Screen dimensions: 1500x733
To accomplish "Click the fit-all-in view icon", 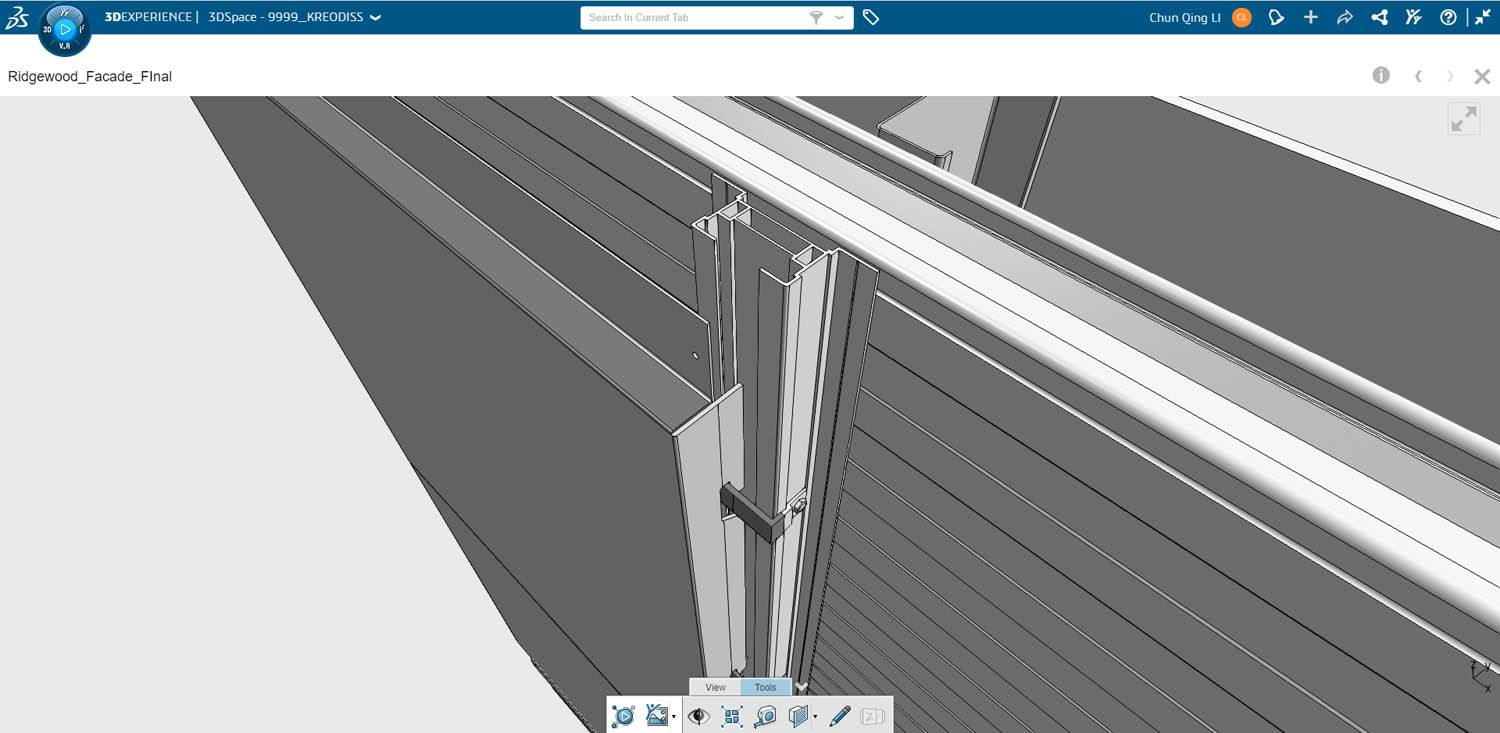I will tap(732, 716).
